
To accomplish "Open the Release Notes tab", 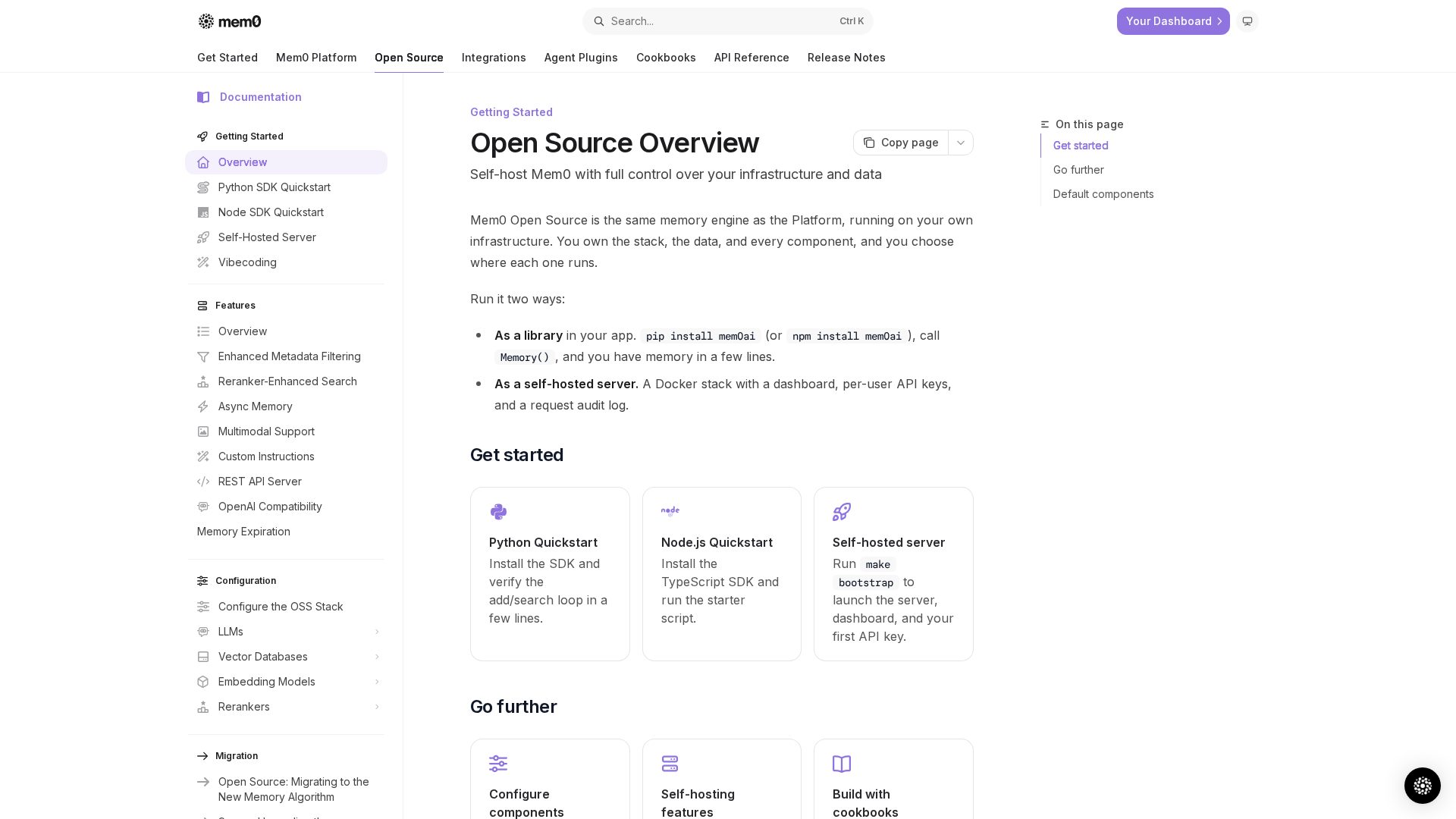I will point(846,58).
